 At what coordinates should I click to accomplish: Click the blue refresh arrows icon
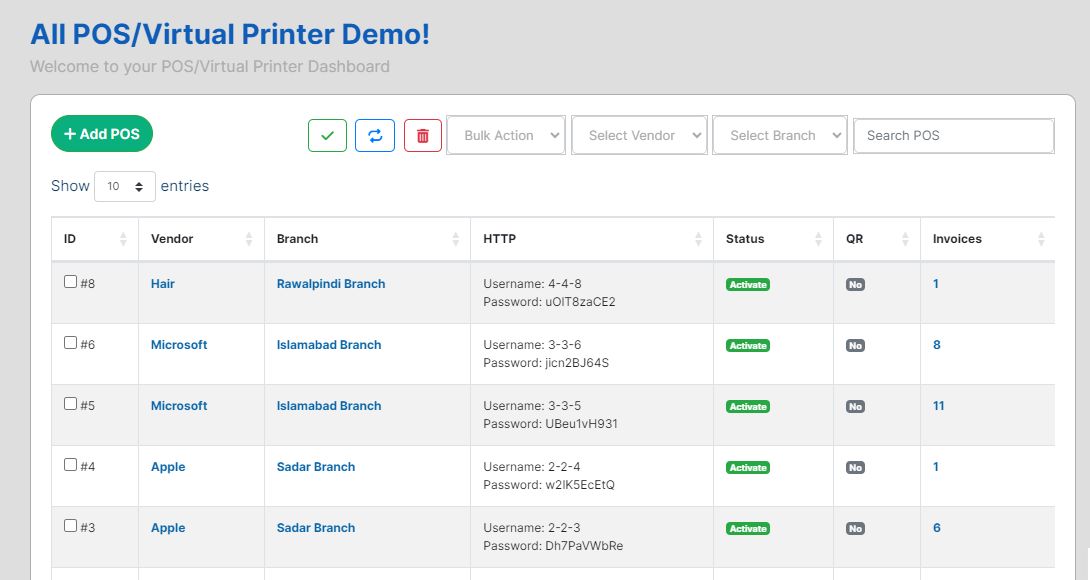pos(375,136)
